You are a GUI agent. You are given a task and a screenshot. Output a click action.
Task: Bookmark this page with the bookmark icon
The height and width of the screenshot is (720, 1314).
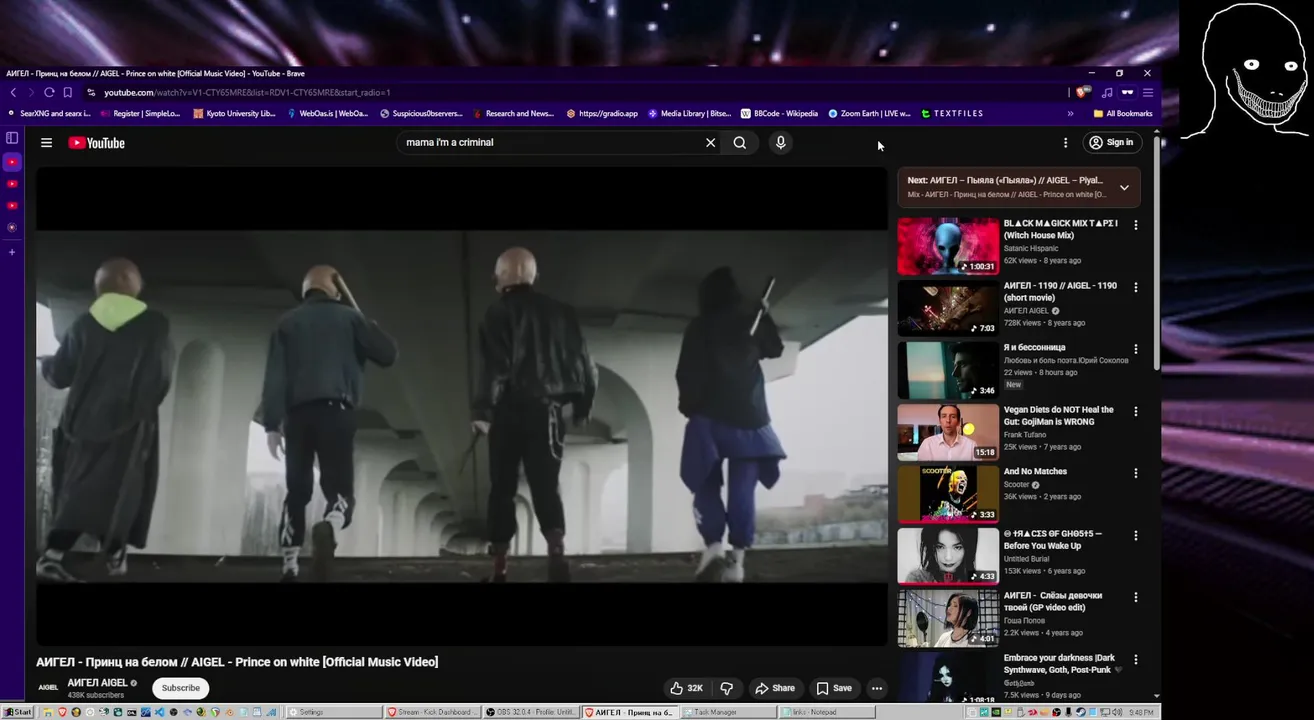(x=67, y=92)
